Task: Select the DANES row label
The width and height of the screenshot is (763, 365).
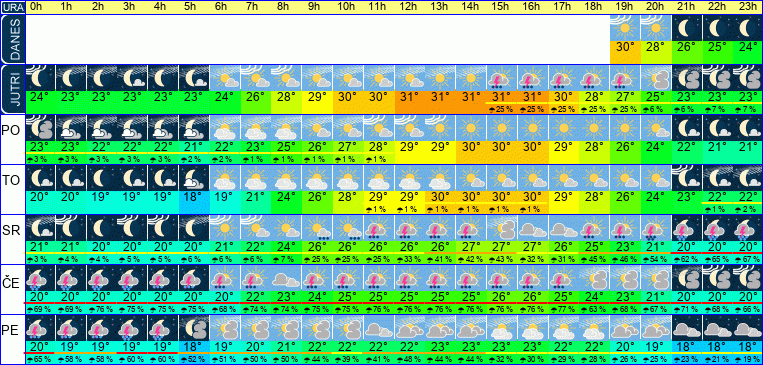Action: click(x=12, y=40)
